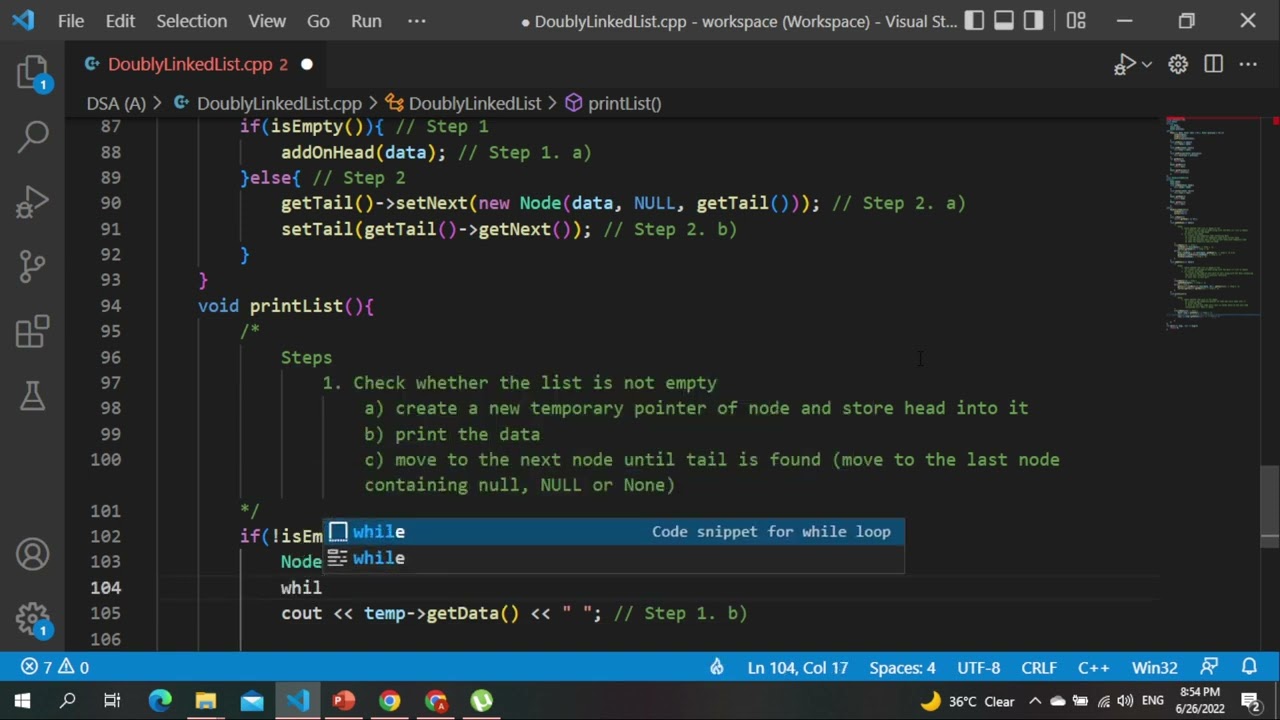Change UTF-8 file encoding
Screen dimensions: 1280x720
pyautogui.click(x=978, y=667)
